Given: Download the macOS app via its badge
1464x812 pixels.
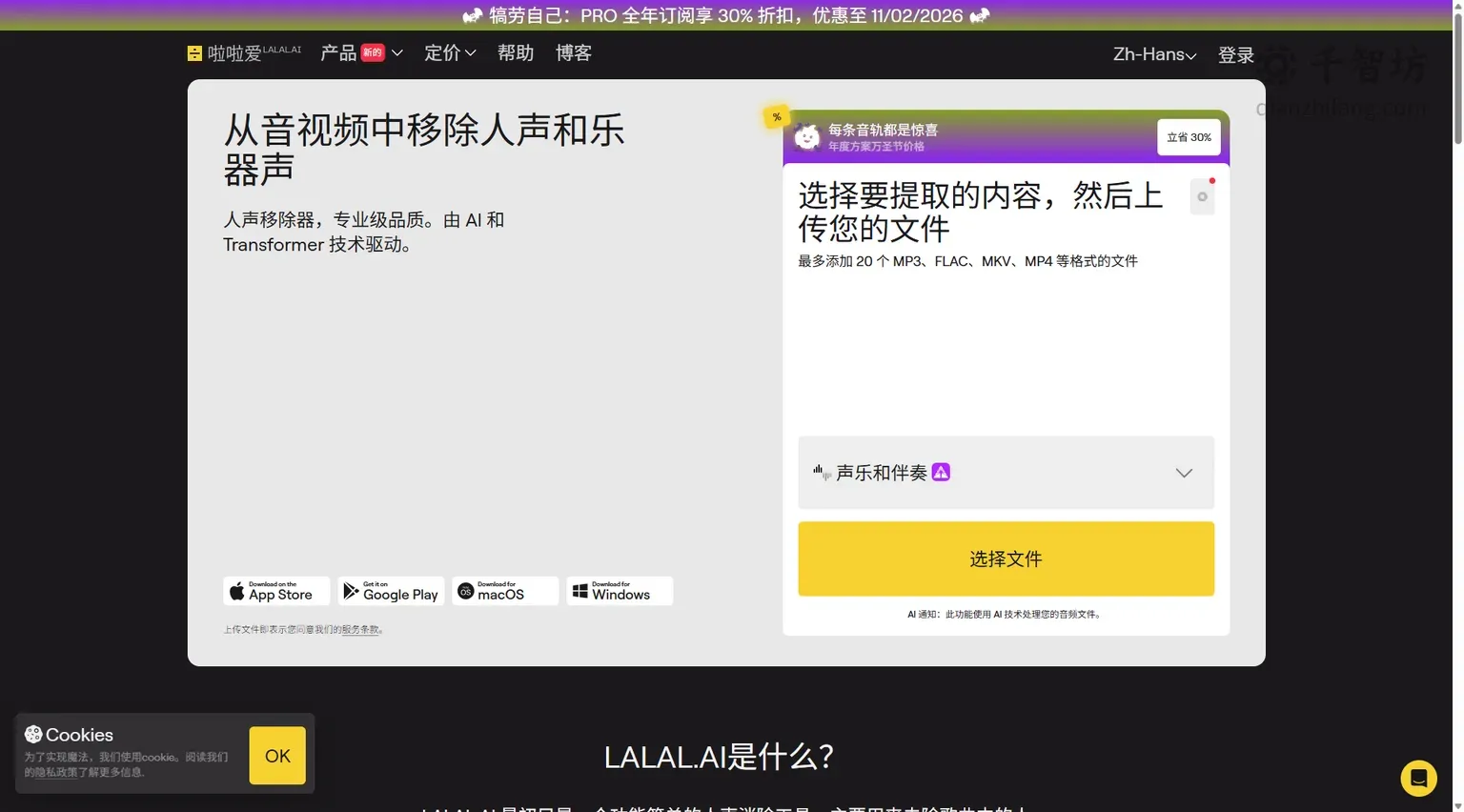Looking at the screenshot, I should pyautogui.click(x=505, y=591).
